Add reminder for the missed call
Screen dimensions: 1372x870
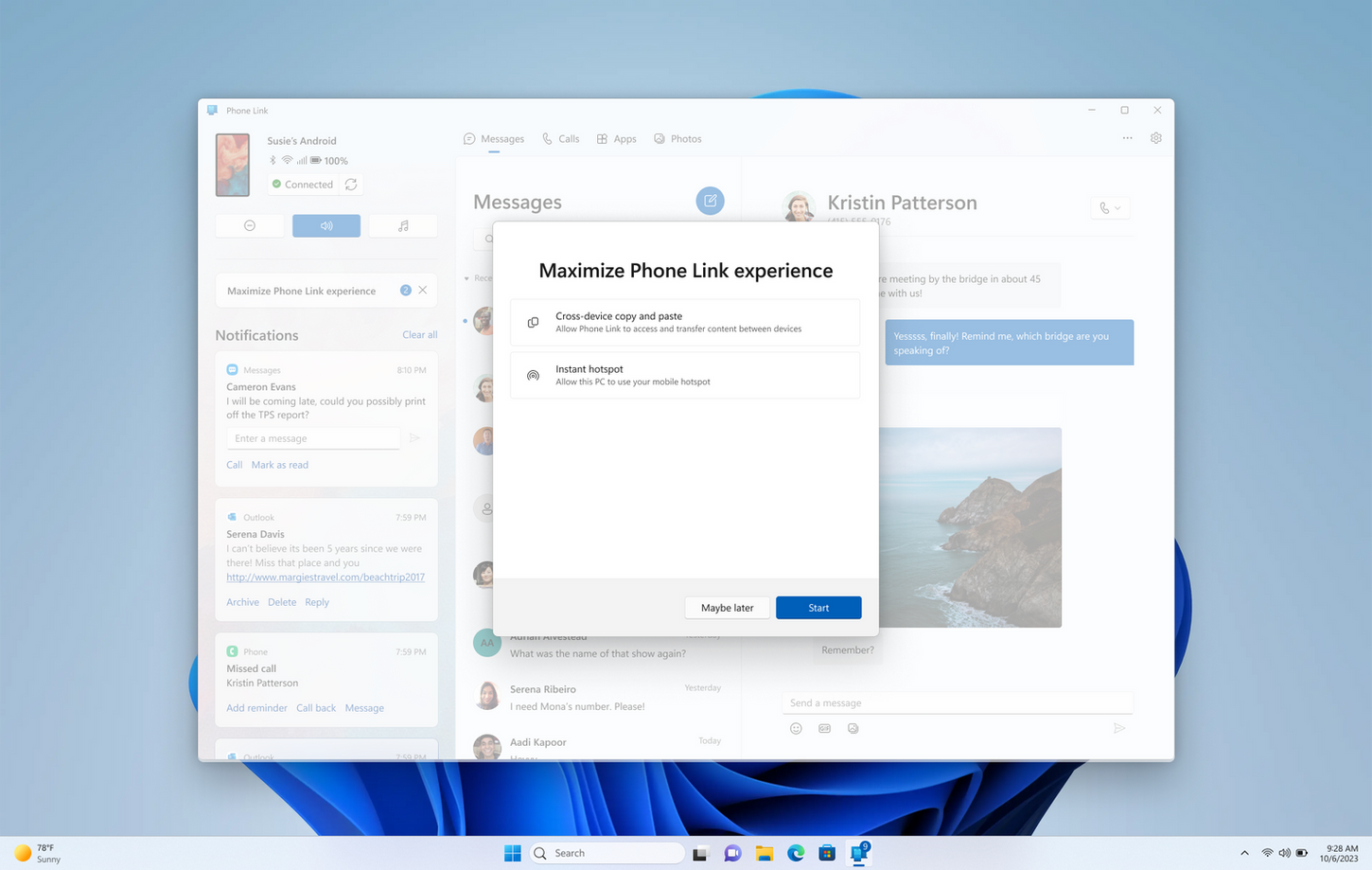click(x=256, y=708)
